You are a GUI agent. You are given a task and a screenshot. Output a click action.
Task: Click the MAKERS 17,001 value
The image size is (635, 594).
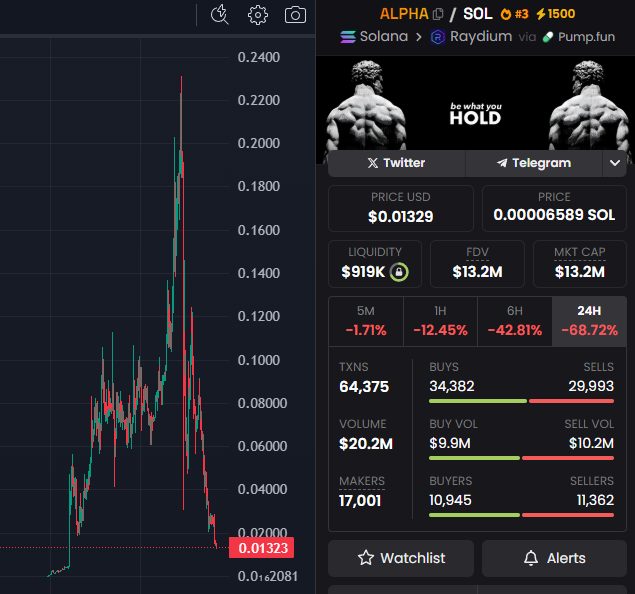pyautogui.click(x=360, y=501)
